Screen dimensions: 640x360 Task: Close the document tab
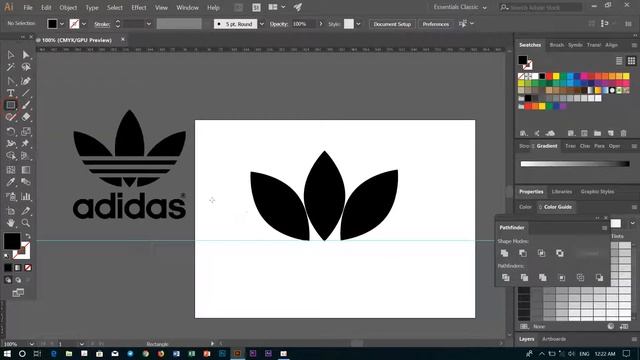[123, 39]
